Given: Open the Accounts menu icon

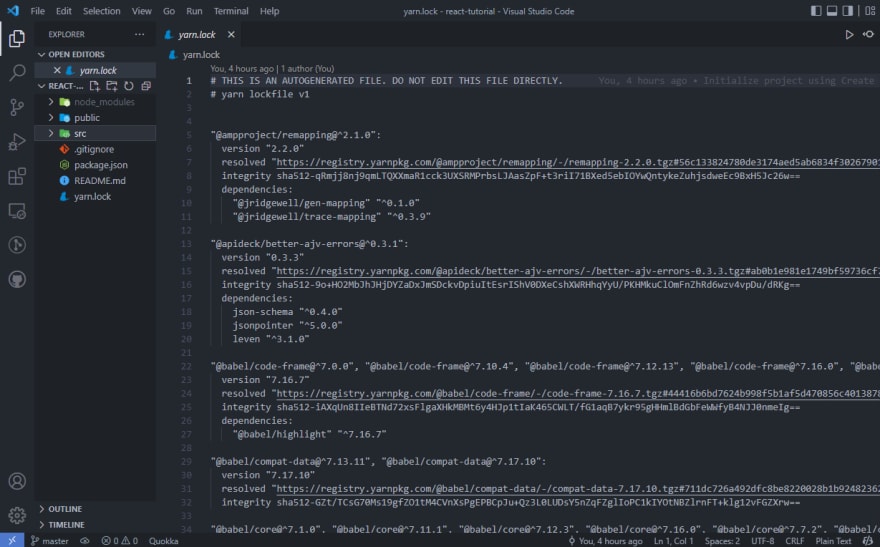Looking at the screenshot, I should click(x=17, y=481).
